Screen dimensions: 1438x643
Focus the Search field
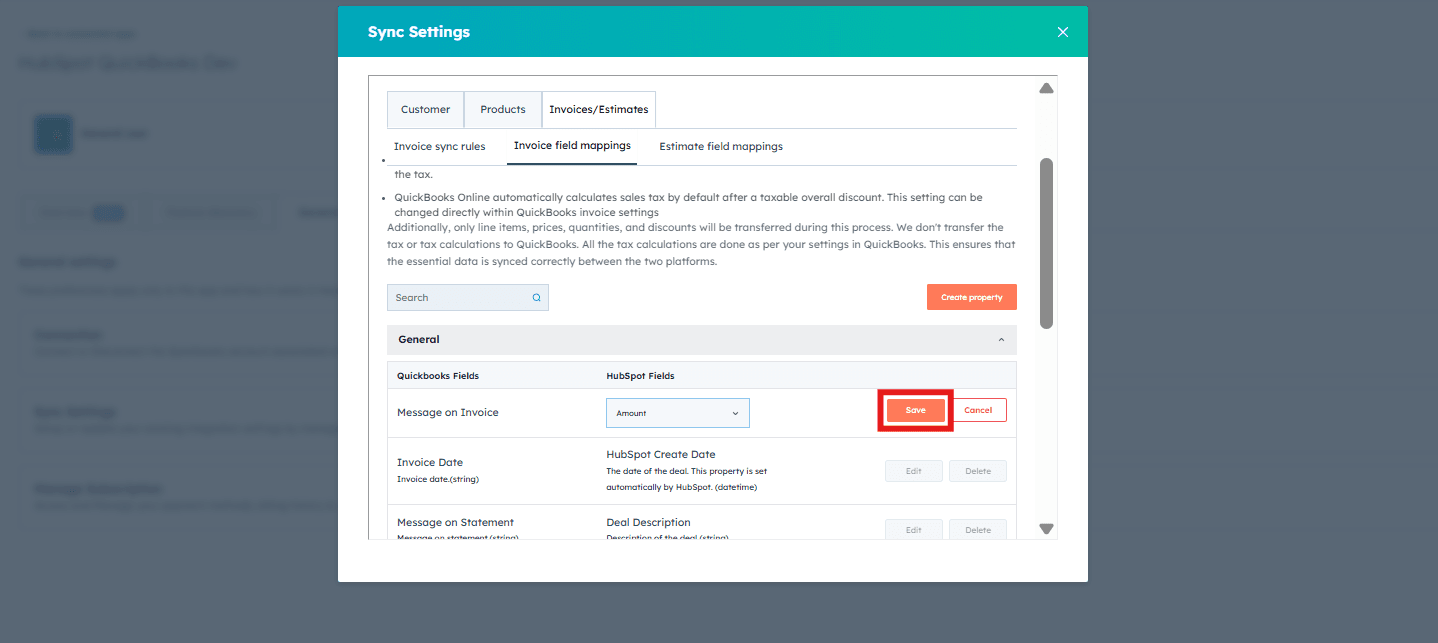point(468,297)
